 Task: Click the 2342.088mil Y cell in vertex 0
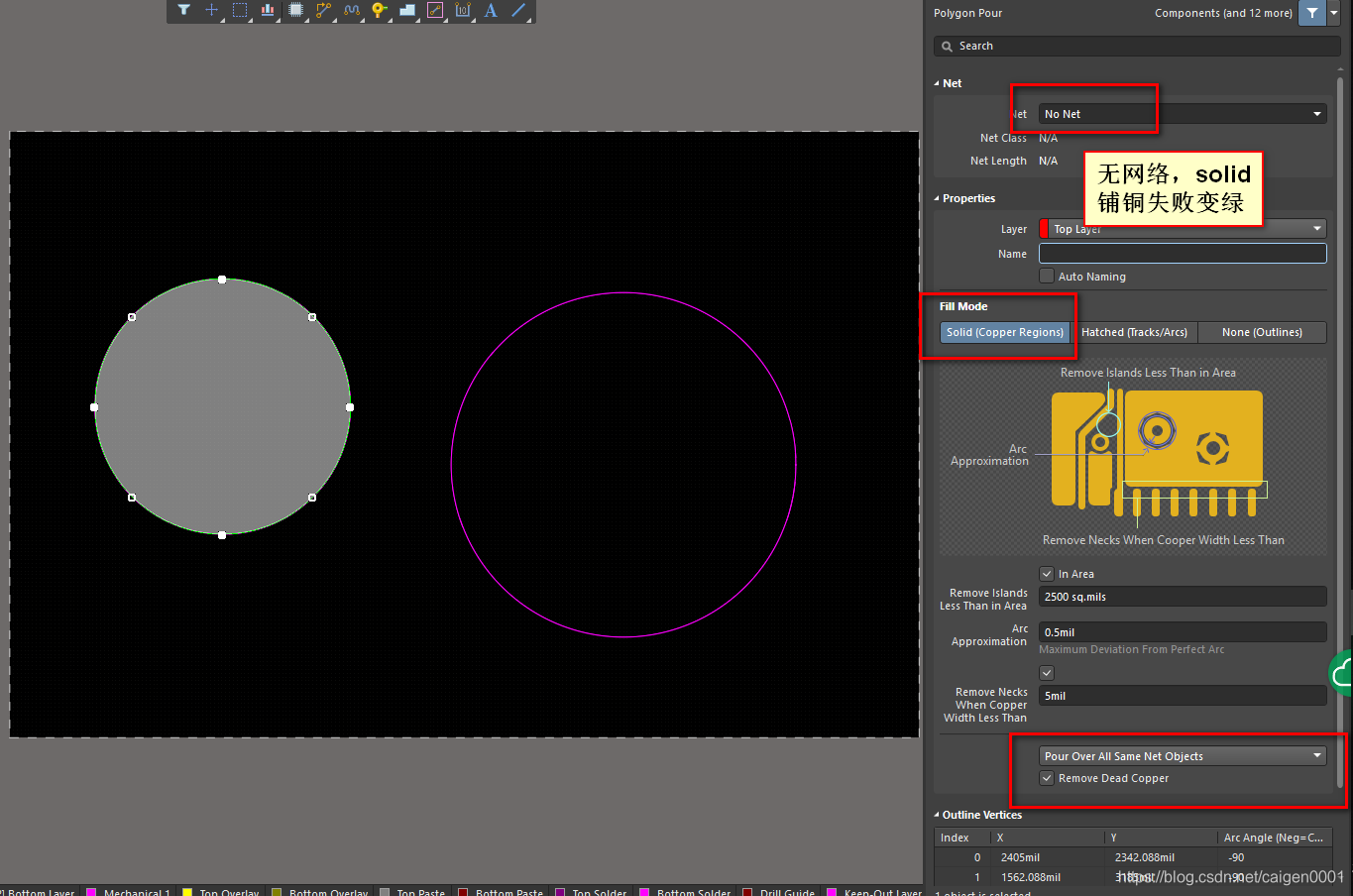coord(1162,857)
